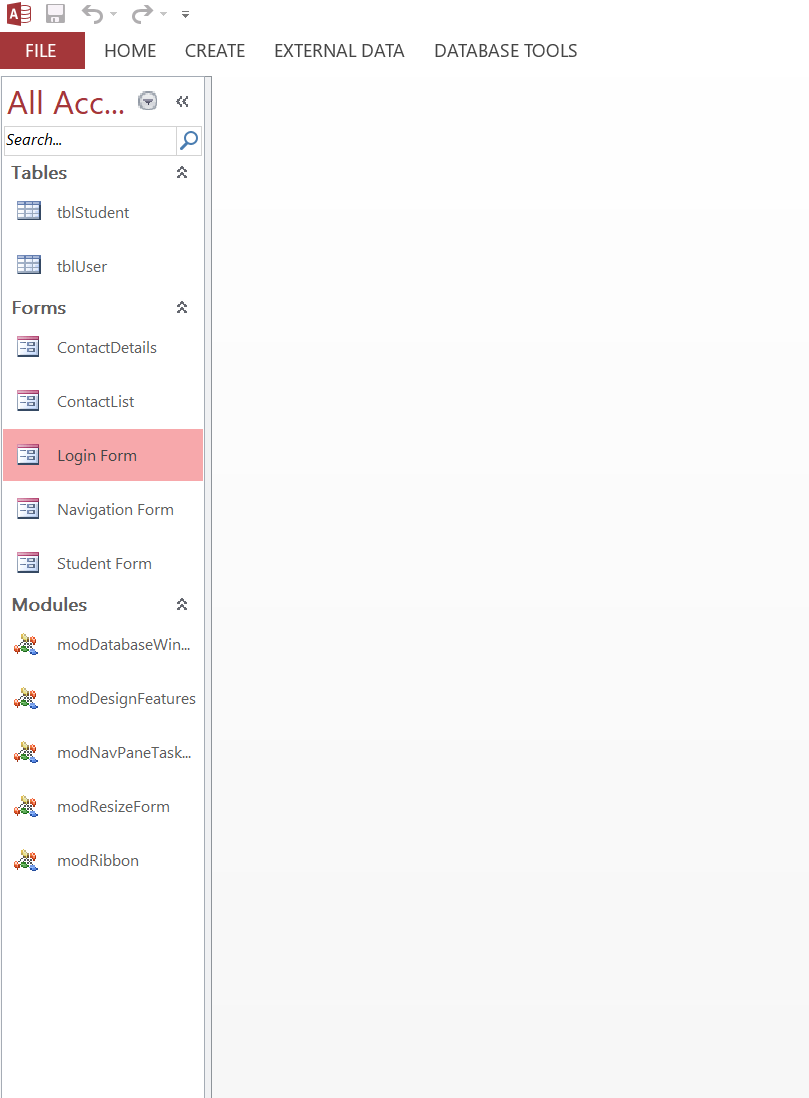Click the Forms group header text

[x=39, y=307]
